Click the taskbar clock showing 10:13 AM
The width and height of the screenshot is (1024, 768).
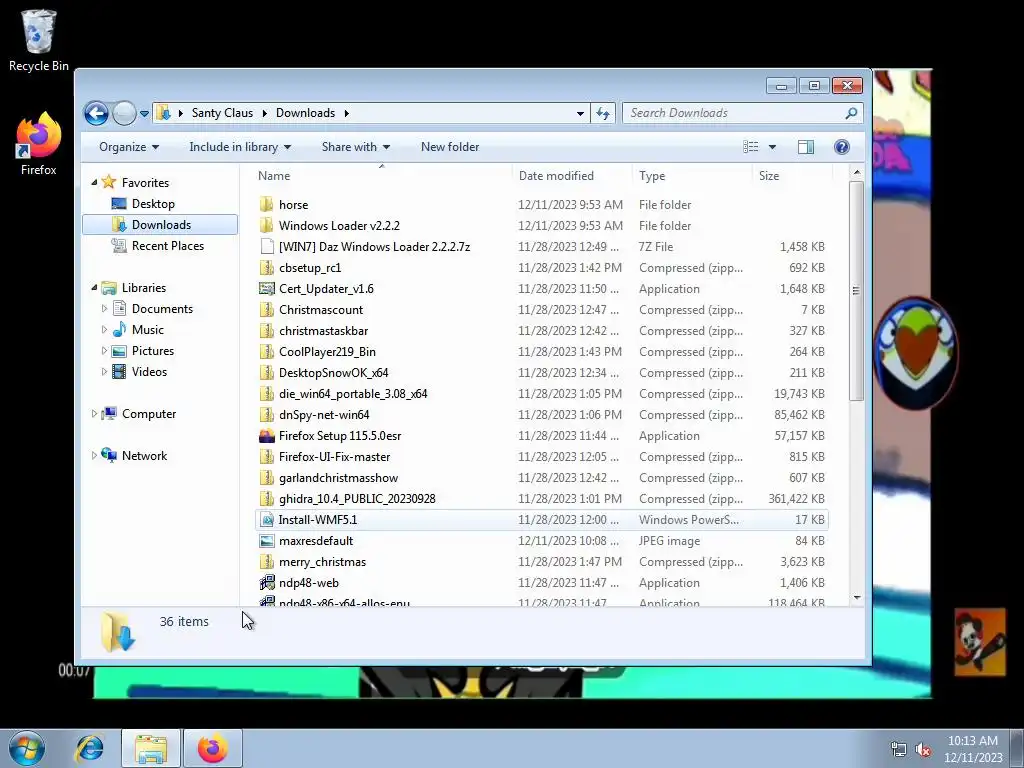[973, 749]
